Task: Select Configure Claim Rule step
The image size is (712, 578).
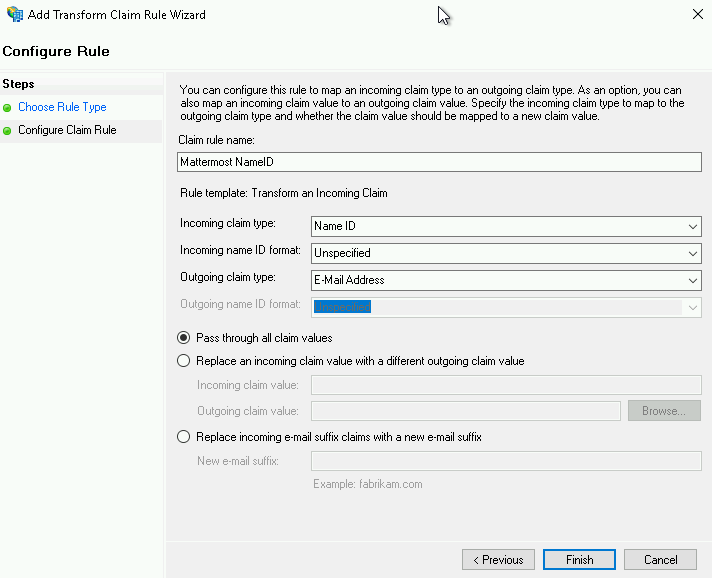Action: [x=67, y=130]
